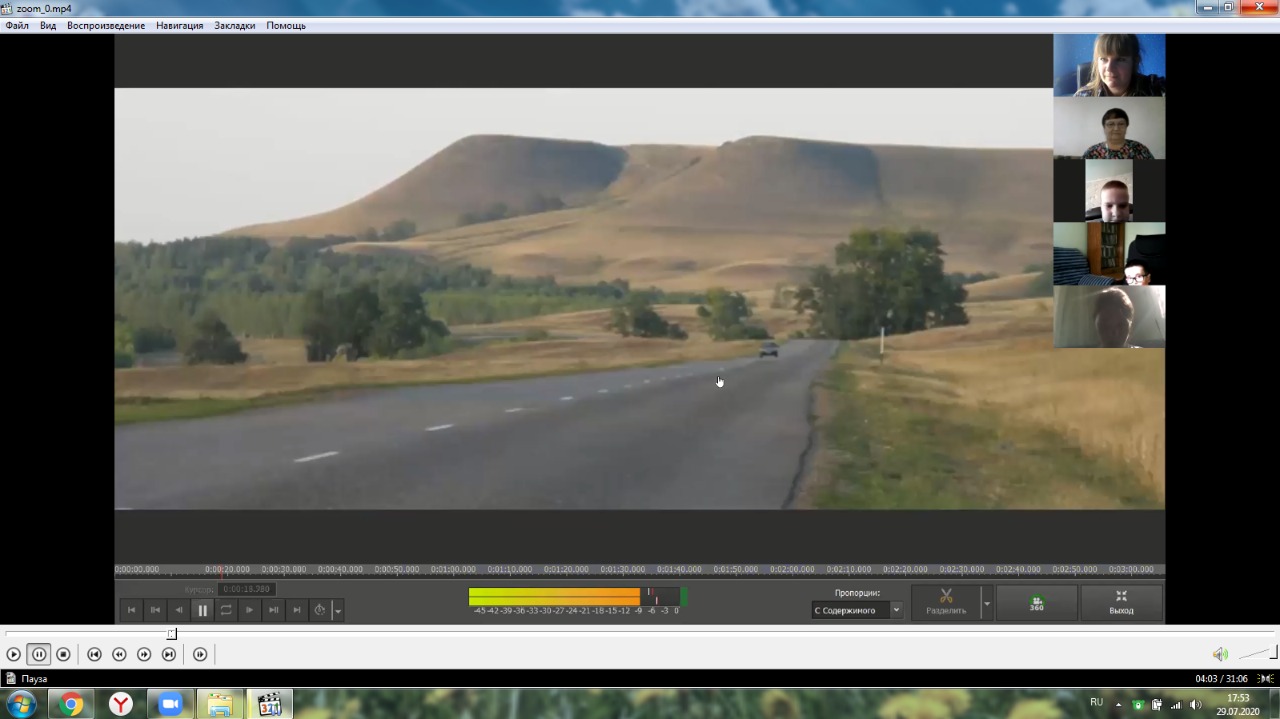The height and width of the screenshot is (719, 1280).
Task: Toggle loop playback in the video editor
Action: click(226, 610)
